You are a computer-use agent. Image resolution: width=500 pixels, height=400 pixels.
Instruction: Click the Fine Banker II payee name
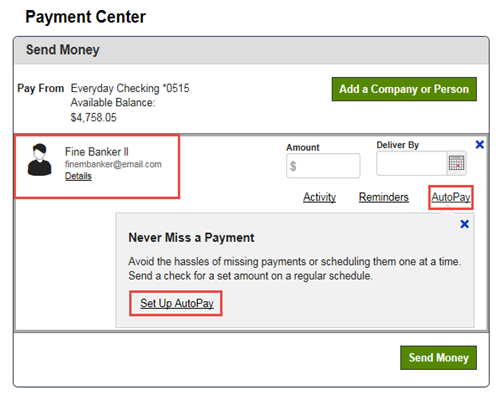tap(97, 152)
